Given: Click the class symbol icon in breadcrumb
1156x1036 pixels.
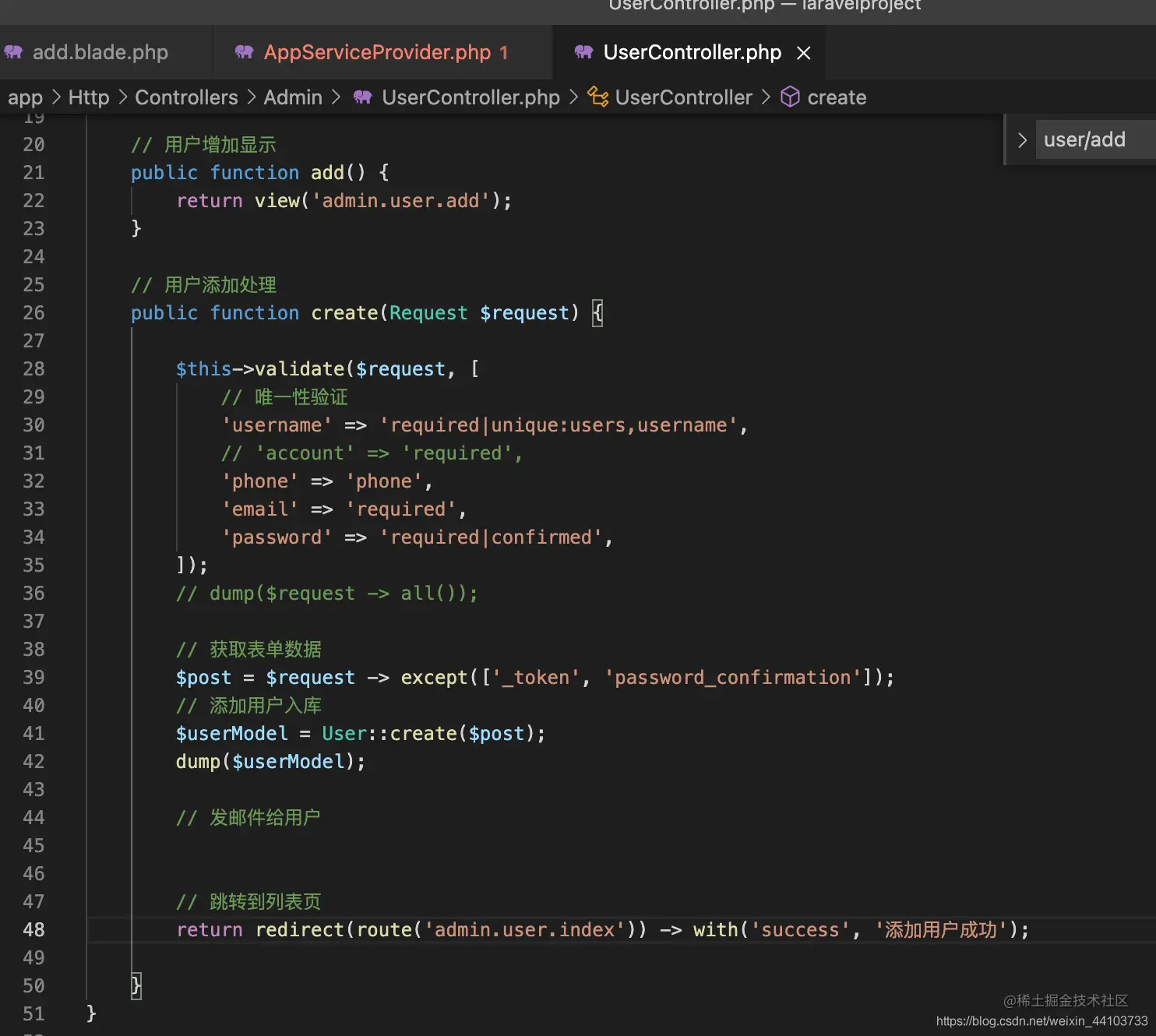Looking at the screenshot, I should pos(597,97).
